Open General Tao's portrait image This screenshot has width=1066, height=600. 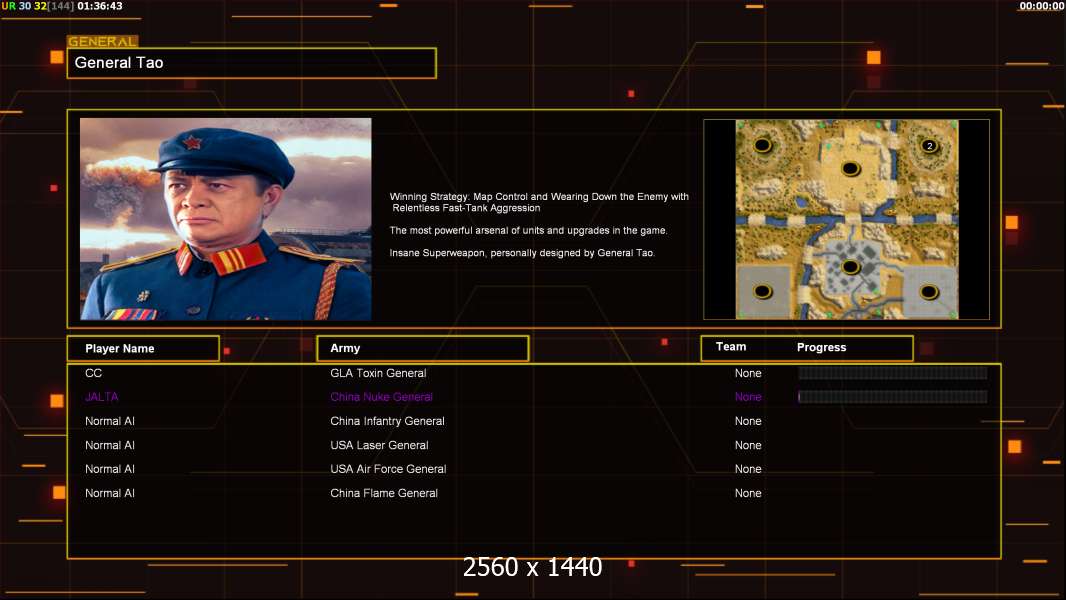pyautogui.click(x=226, y=219)
